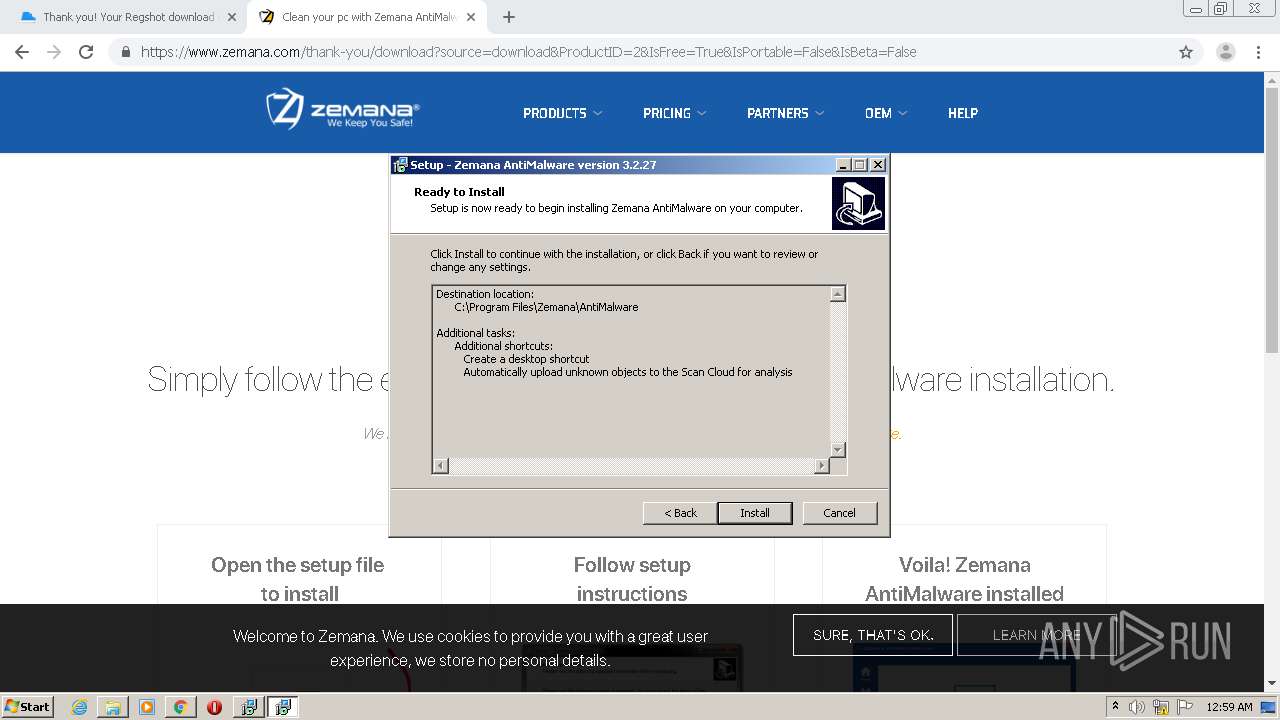Viewport: 1280px width, 720px height.
Task: Launch Internet Explorer from taskbar
Action: (x=80, y=707)
